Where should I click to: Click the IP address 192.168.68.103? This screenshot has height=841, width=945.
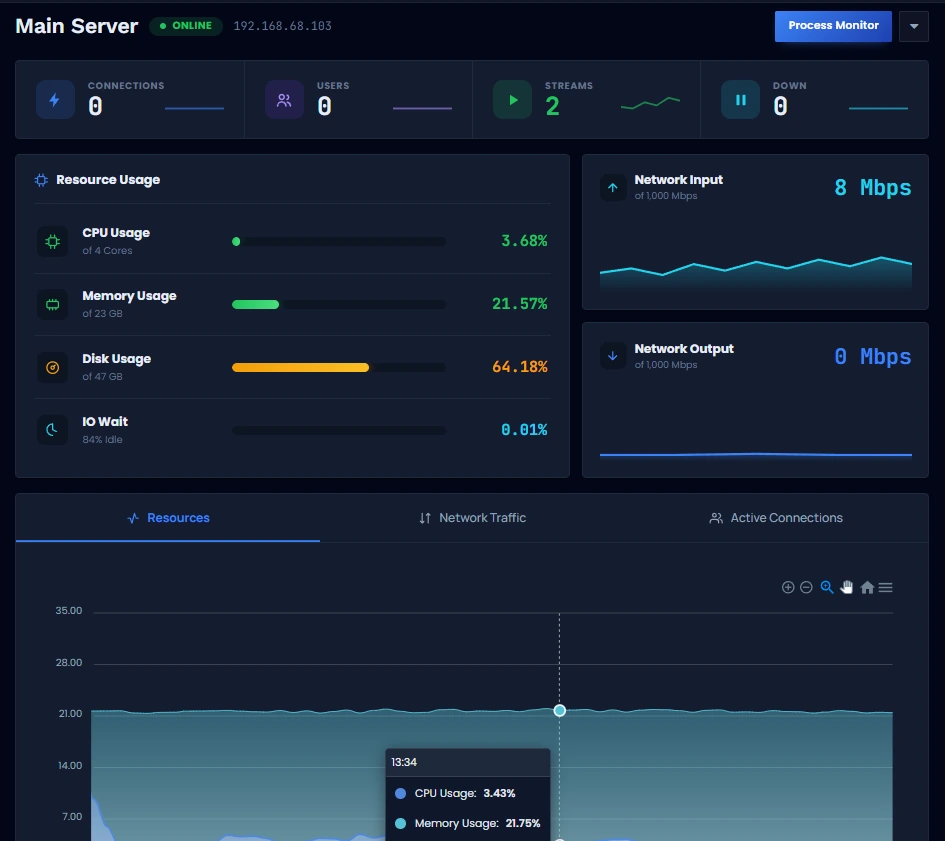point(282,26)
